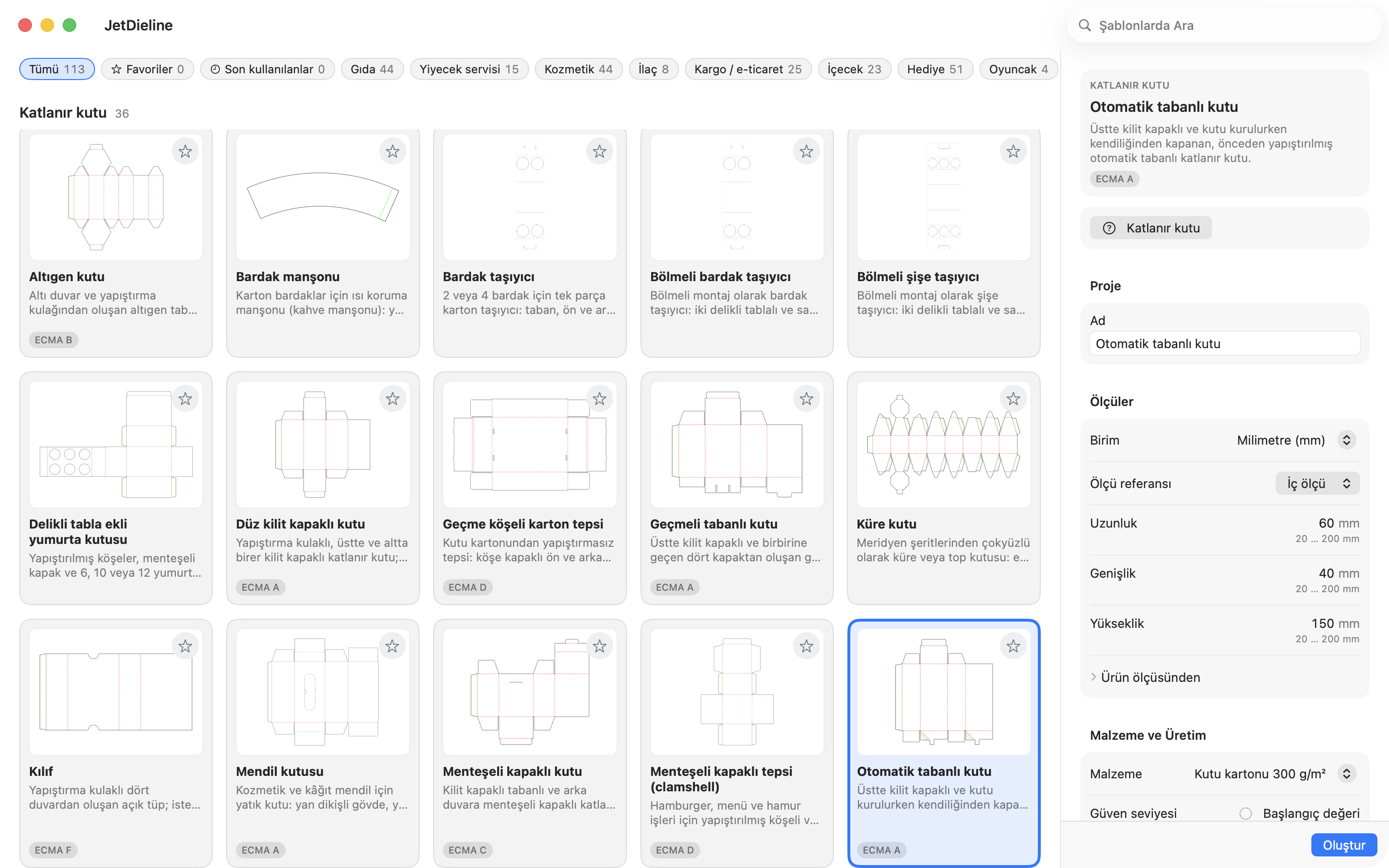Image resolution: width=1389 pixels, height=868 pixels.
Task: Filter by Kozmetik category
Action: pyautogui.click(x=578, y=69)
